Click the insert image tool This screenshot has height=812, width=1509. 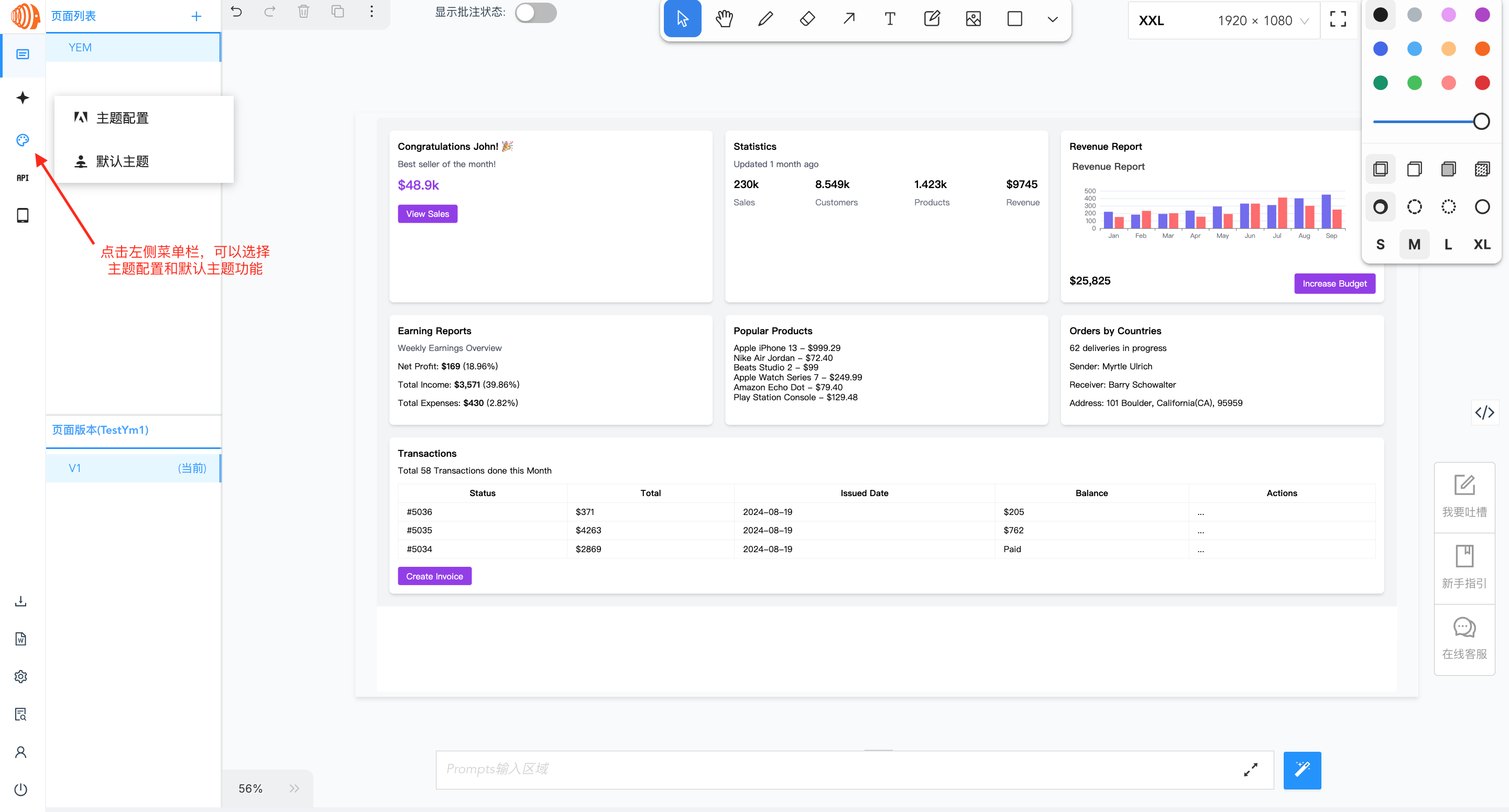click(x=973, y=19)
